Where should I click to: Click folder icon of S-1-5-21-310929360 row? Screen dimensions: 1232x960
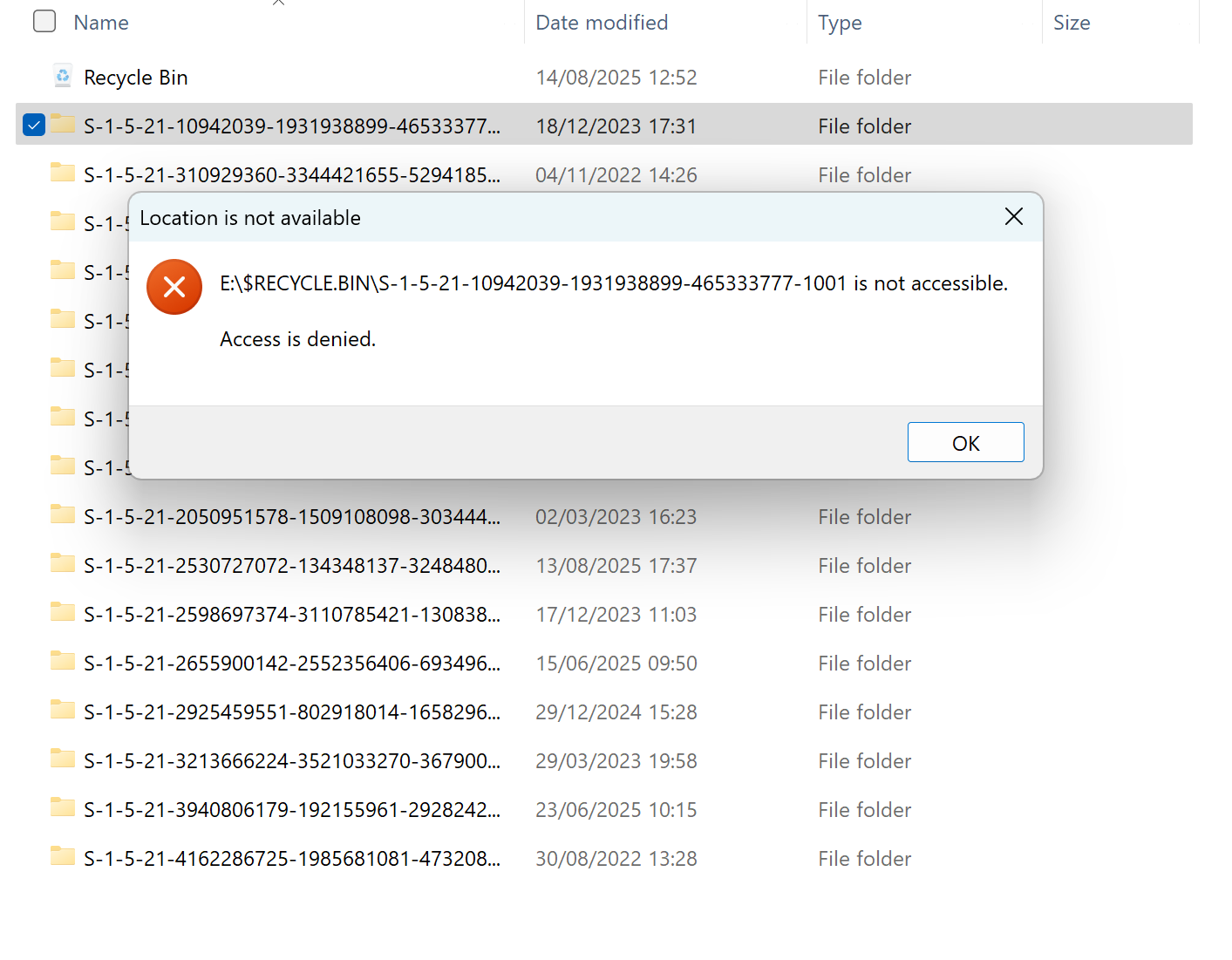tap(63, 172)
